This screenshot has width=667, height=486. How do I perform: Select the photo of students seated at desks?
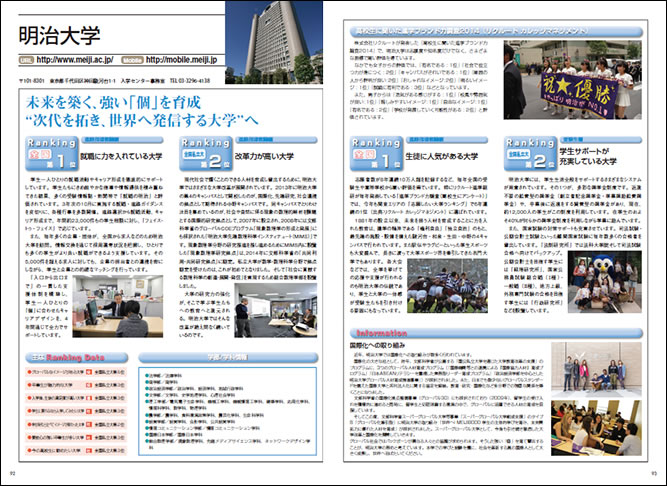click(596, 428)
